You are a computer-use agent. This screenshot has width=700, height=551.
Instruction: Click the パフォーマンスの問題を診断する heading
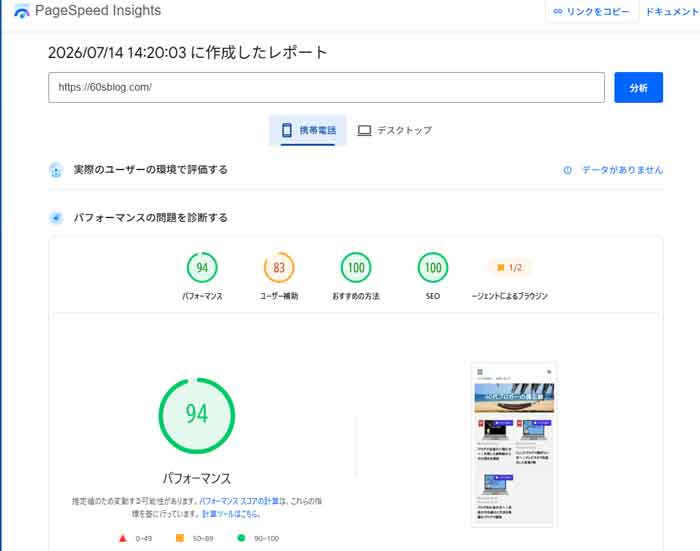coord(150,218)
